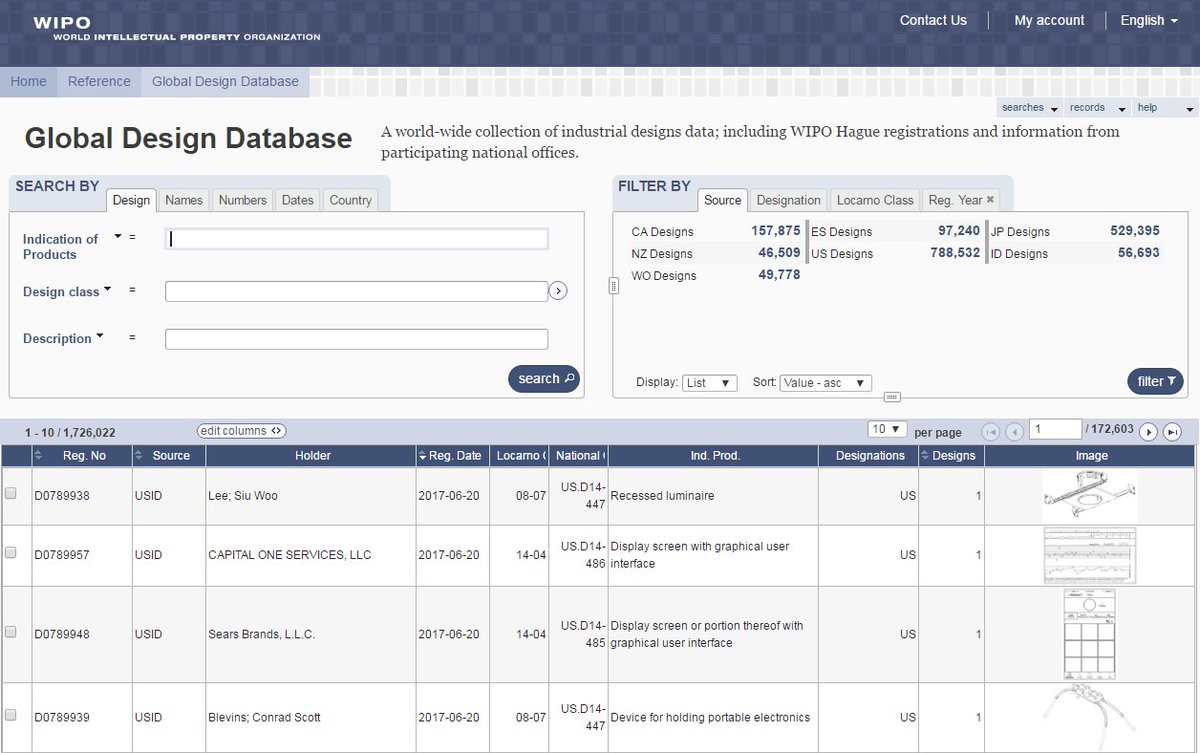Go to next results page
The image size is (1200, 753).
1149,431
